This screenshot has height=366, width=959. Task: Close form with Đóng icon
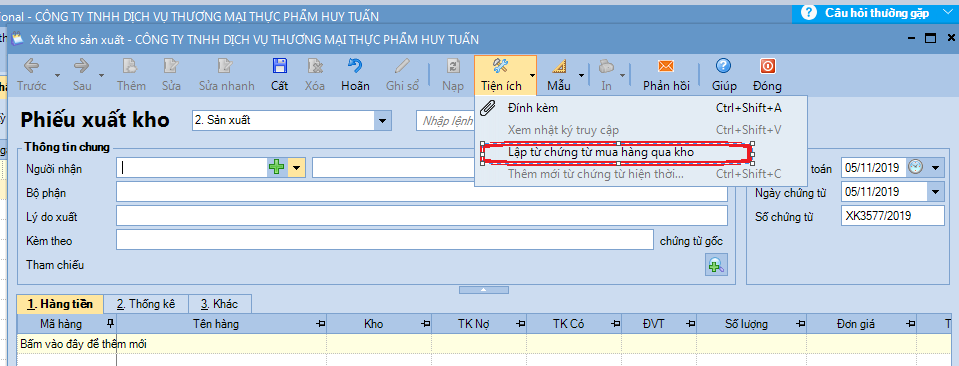[767, 65]
